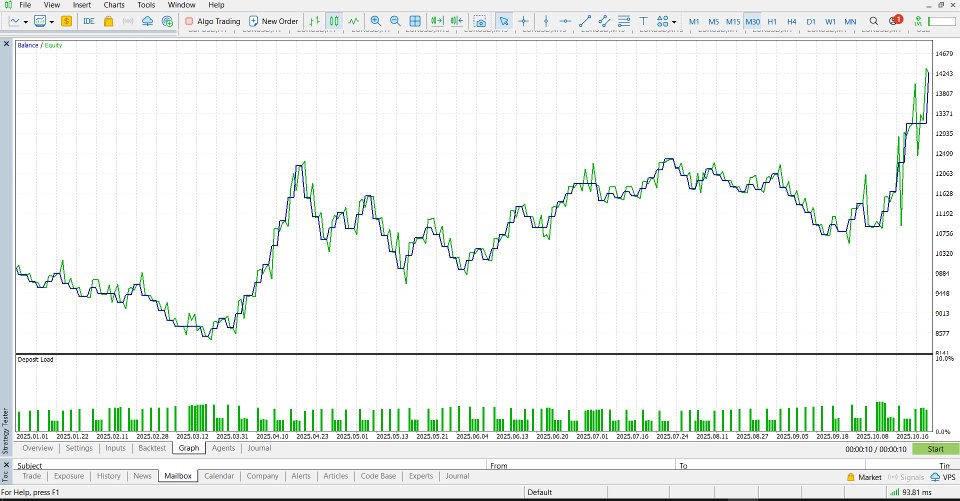This screenshot has width=960, height=501.
Task: Open the Market shopping bag icon
Action: click(108, 21)
